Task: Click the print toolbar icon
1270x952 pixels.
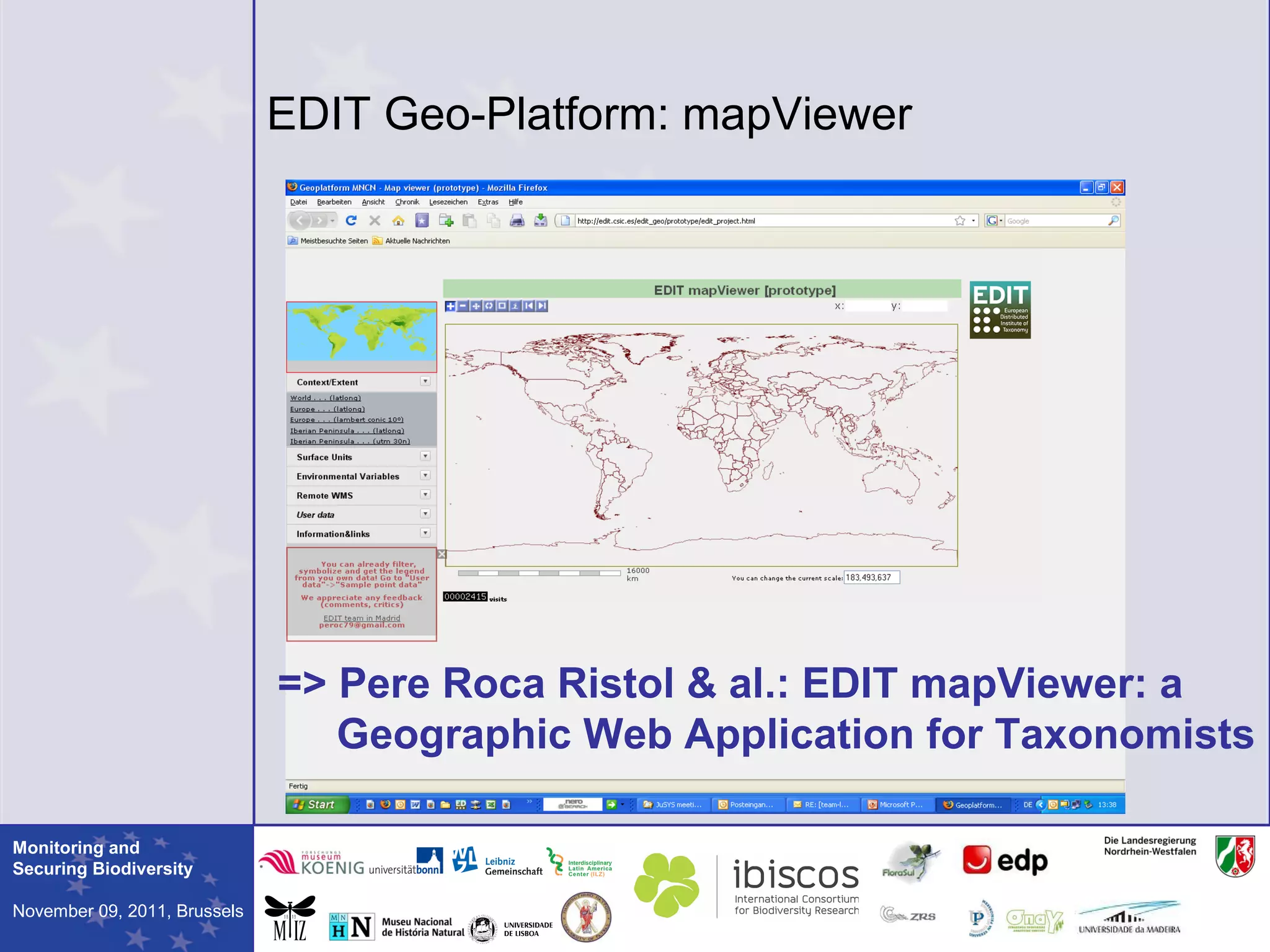Action: point(517,221)
